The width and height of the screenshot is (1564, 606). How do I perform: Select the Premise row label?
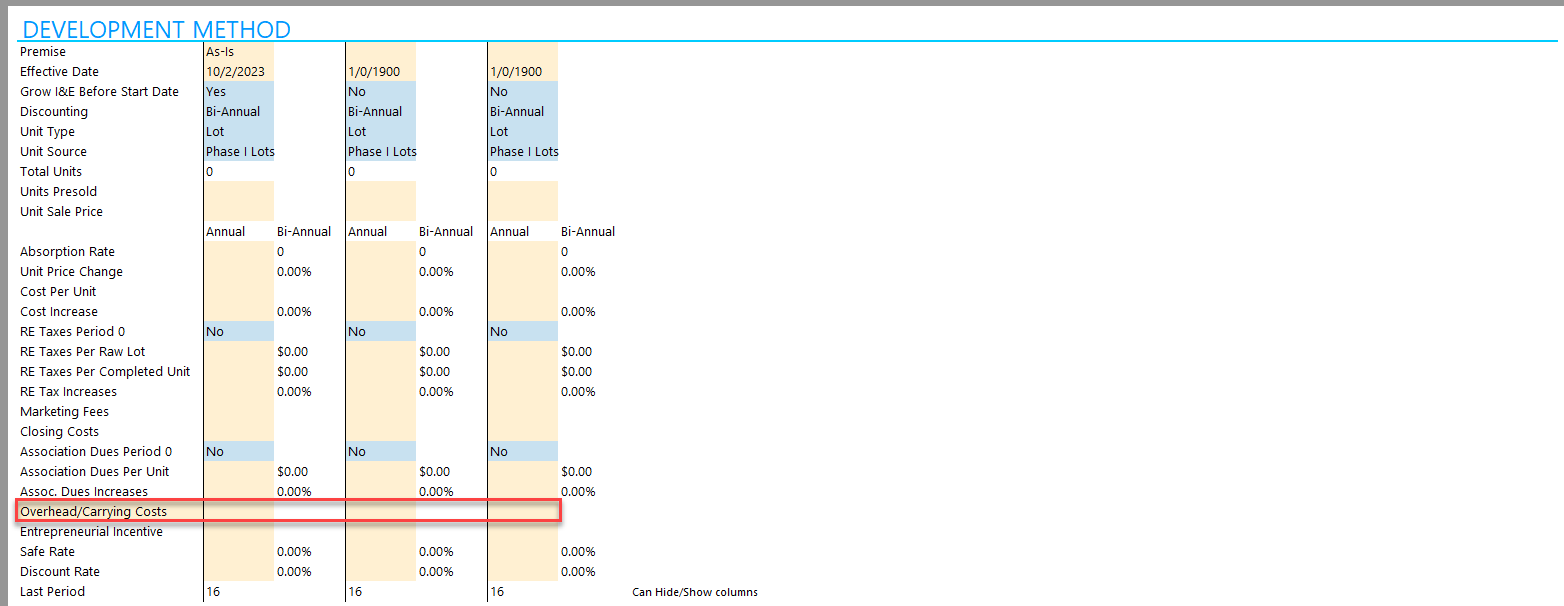43,51
